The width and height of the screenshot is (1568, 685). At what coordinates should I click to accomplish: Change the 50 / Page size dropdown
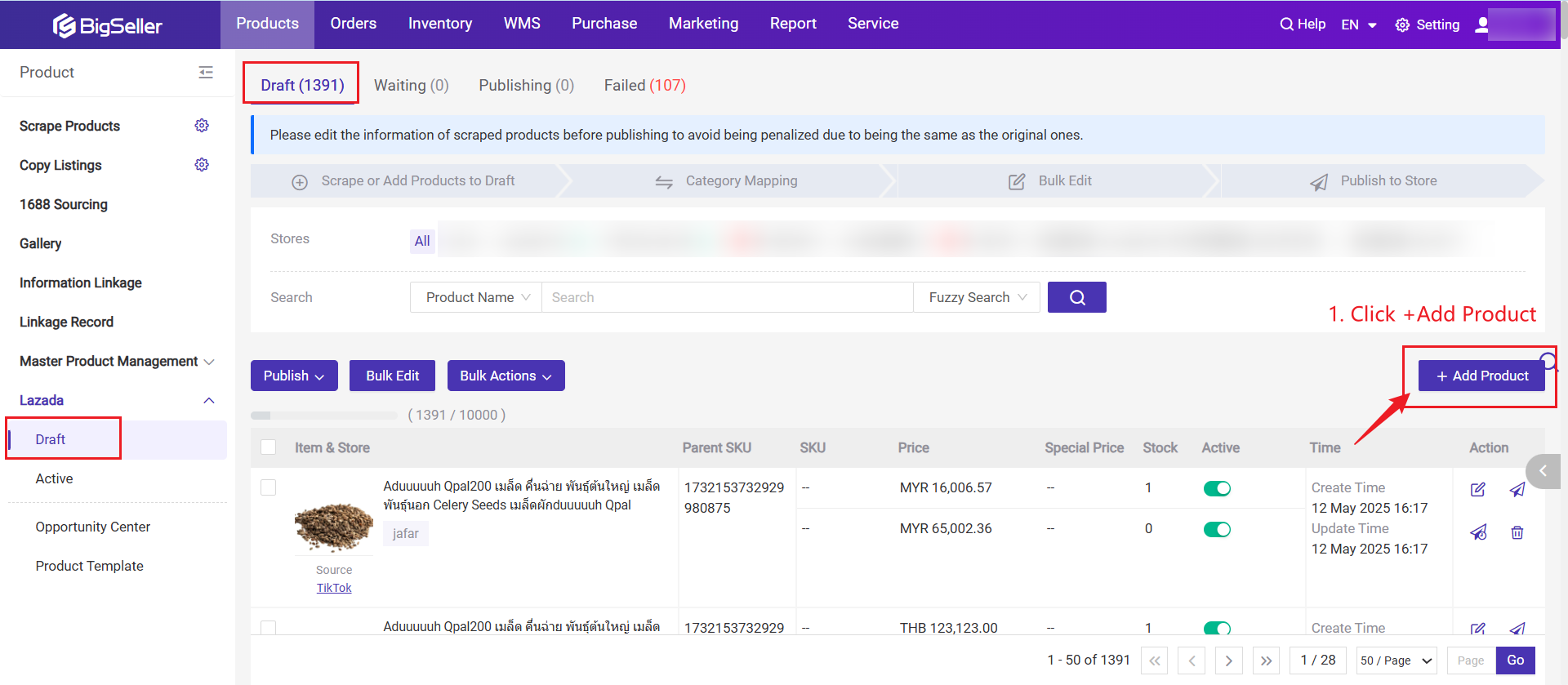(x=1396, y=661)
